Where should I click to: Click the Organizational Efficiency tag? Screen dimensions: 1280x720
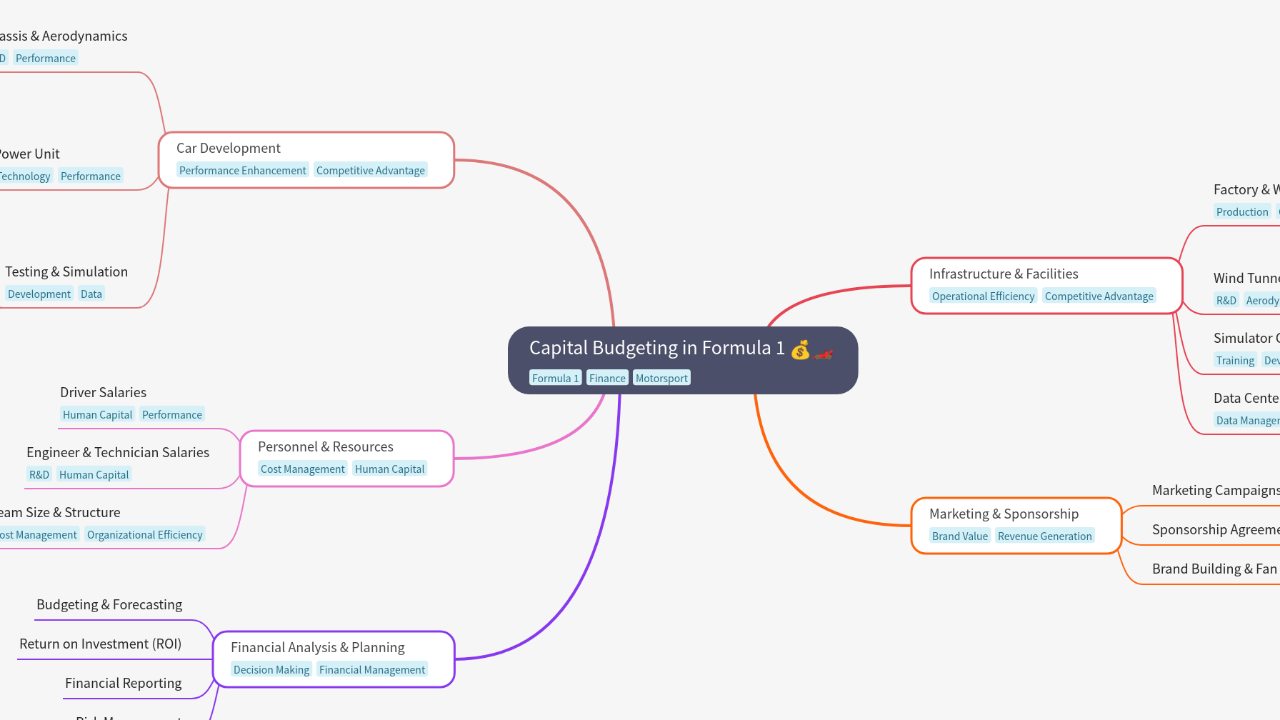tap(145, 535)
